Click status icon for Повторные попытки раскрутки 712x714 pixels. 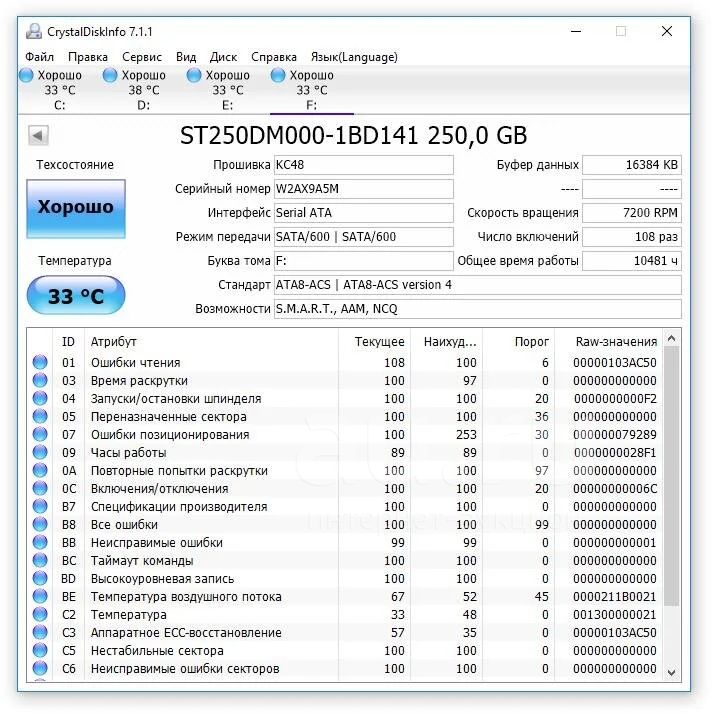pyautogui.click(x=40, y=470)
